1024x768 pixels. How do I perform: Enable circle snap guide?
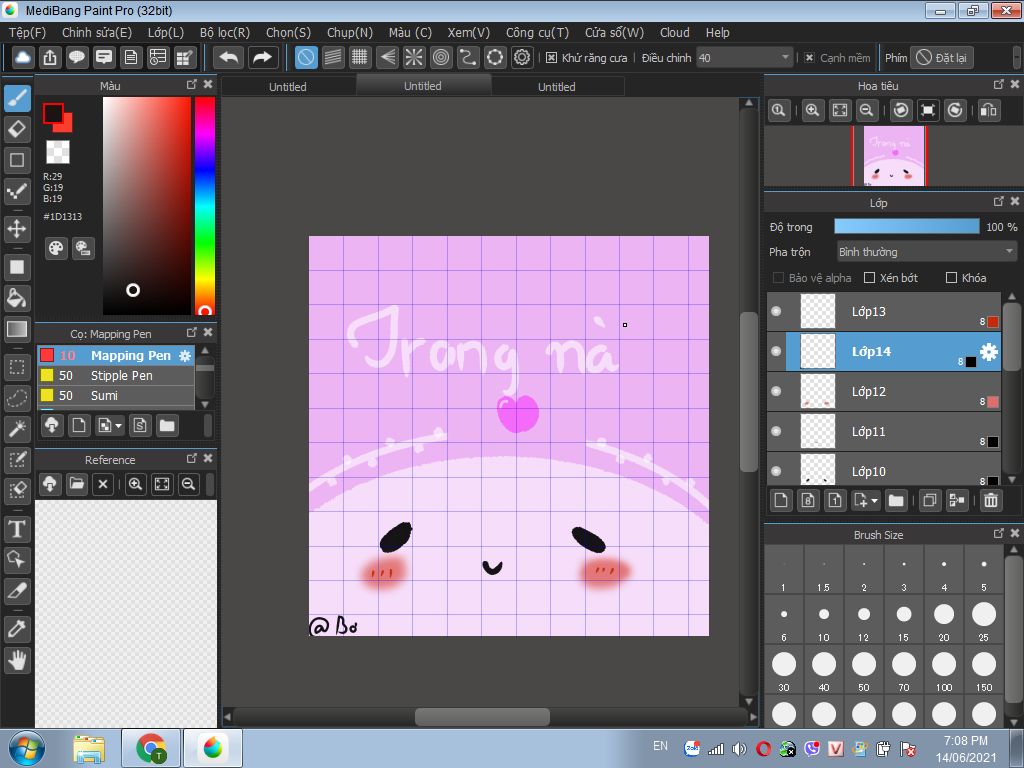pyautogui.click(x=441, y=57)
